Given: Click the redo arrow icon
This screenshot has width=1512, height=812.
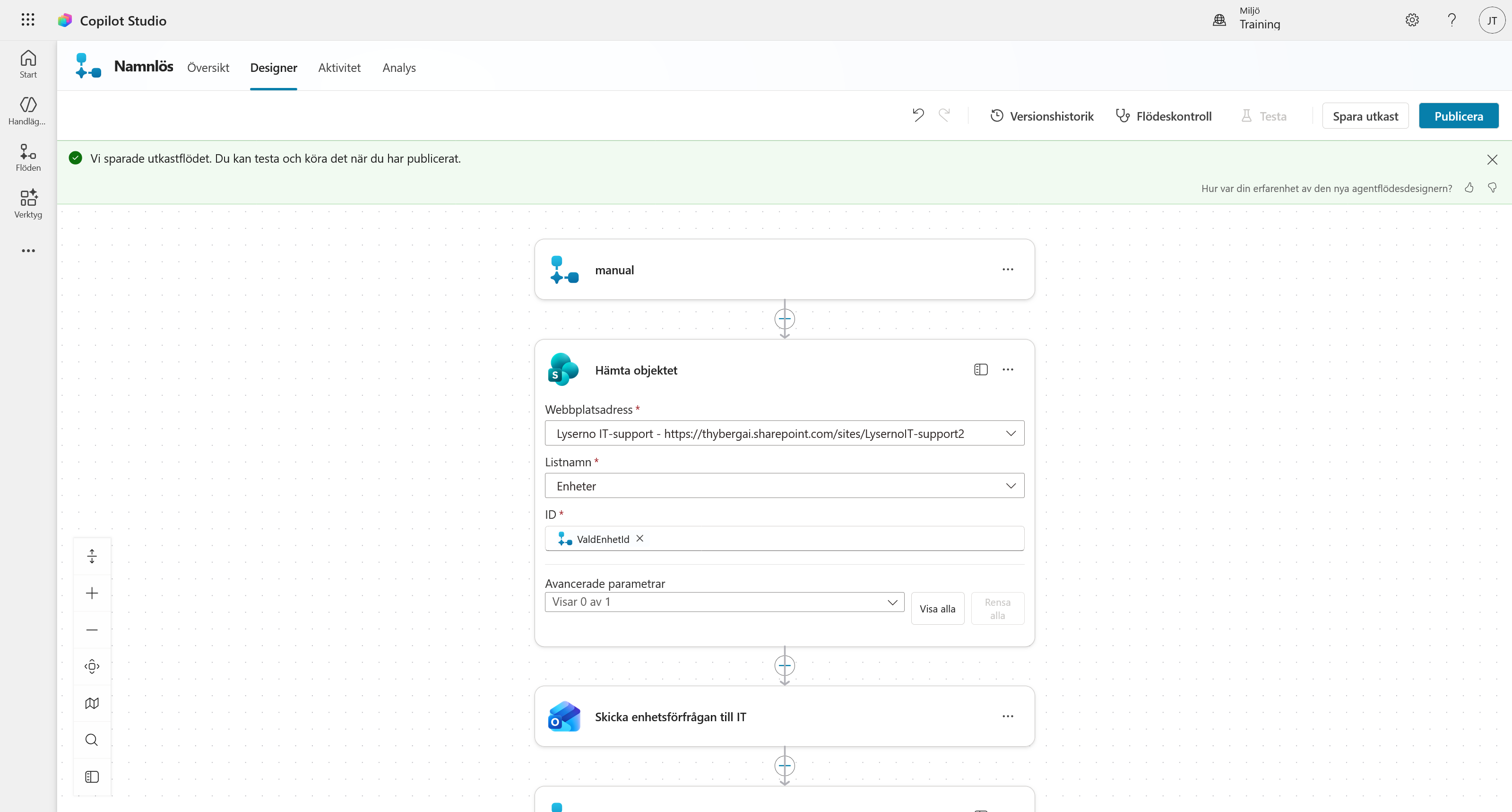Looking at the screenshot, I should pyautogui.click(x=944, y=115).
